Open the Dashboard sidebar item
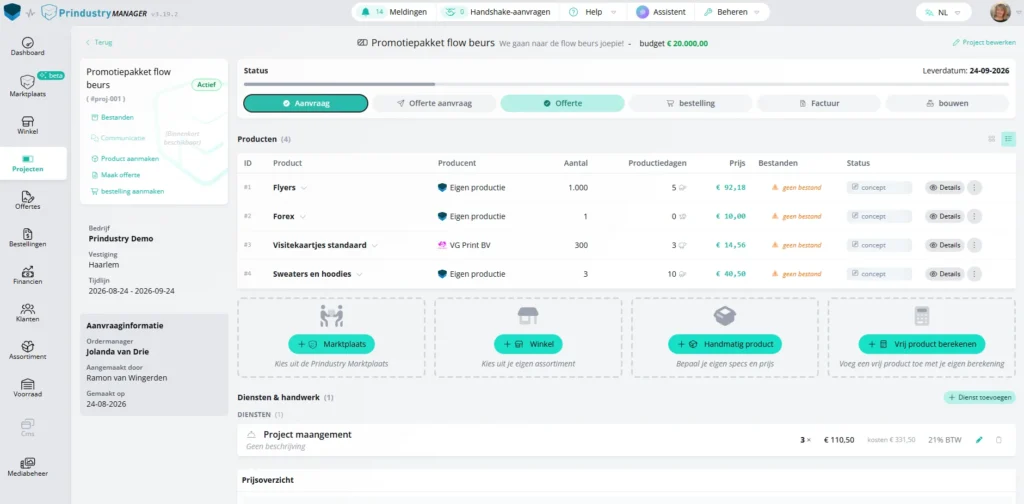1024x504 pixels. click(27, 46)
